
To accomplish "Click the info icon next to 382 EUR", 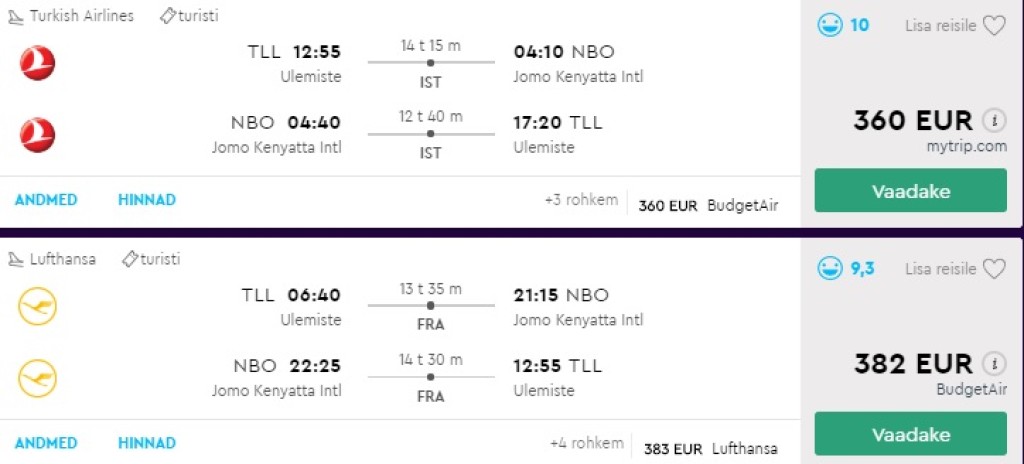I will (x=993, y=364).
